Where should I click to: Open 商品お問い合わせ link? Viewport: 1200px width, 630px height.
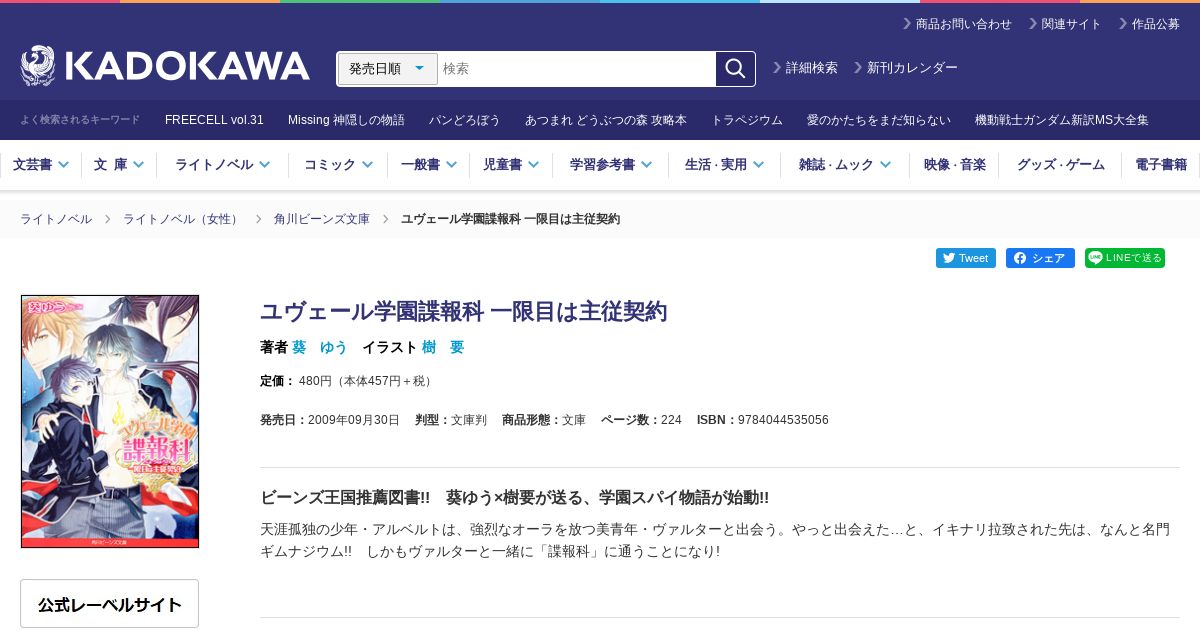click(x=957, y=24)
